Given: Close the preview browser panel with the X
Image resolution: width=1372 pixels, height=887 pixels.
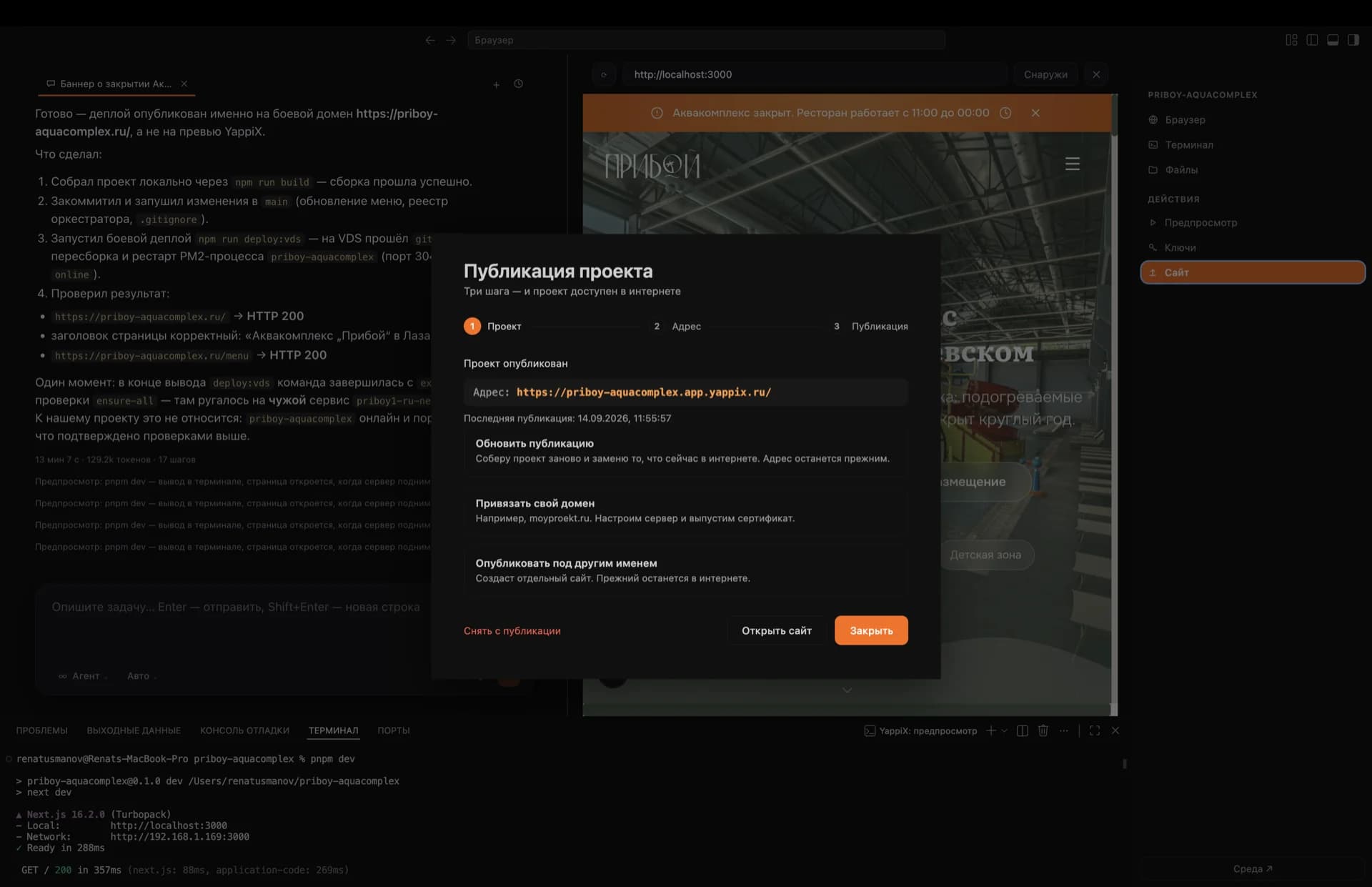Looking at the screenshot, I should (x=1096, y=74).
